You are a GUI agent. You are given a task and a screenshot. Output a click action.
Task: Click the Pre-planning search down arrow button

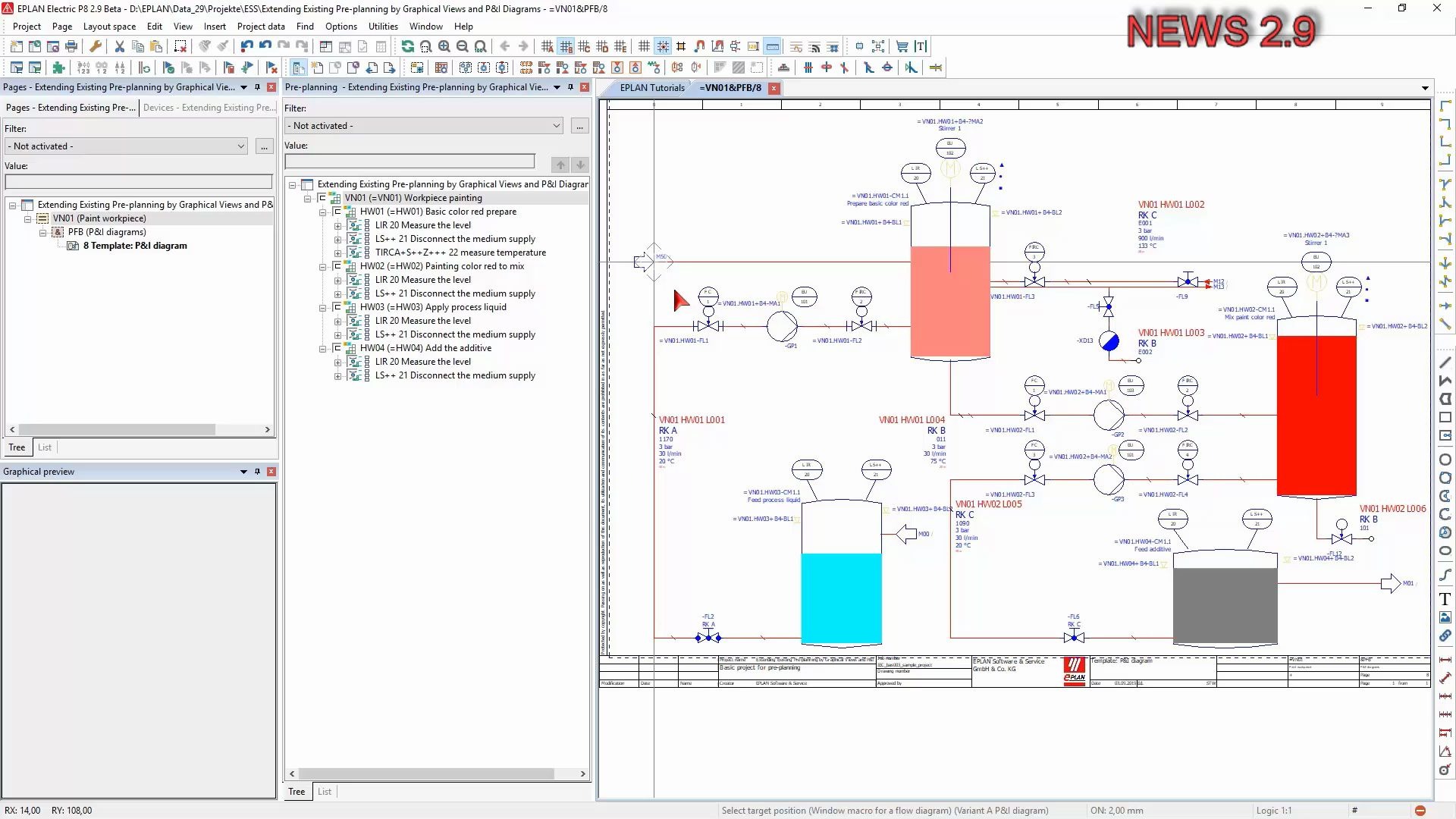580,165
